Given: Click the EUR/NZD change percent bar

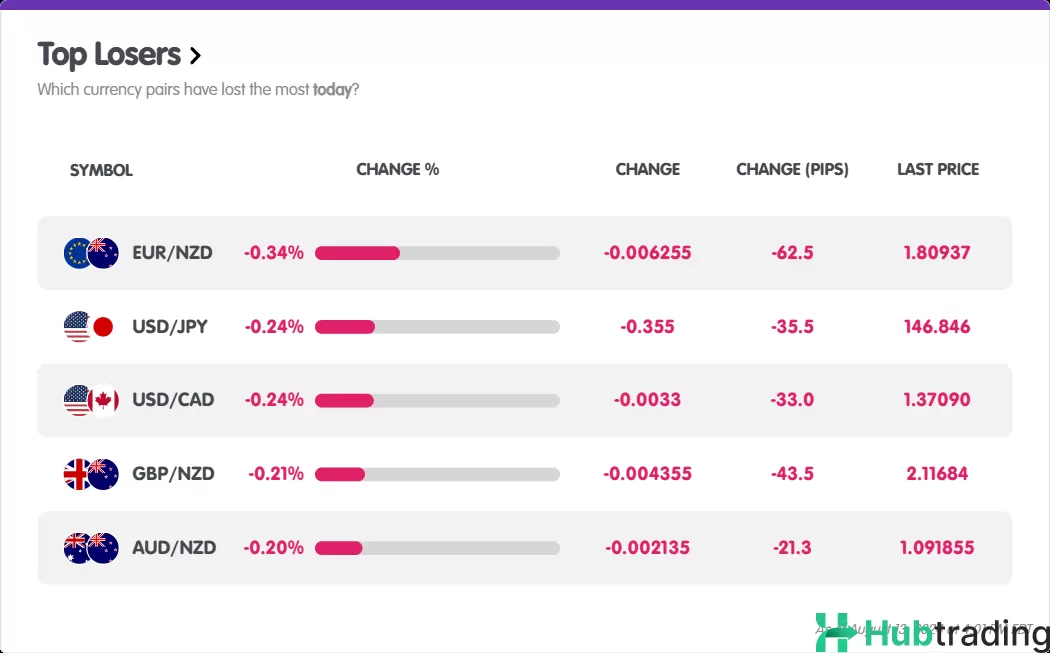Looking at the screenshot, I should 437,253.
